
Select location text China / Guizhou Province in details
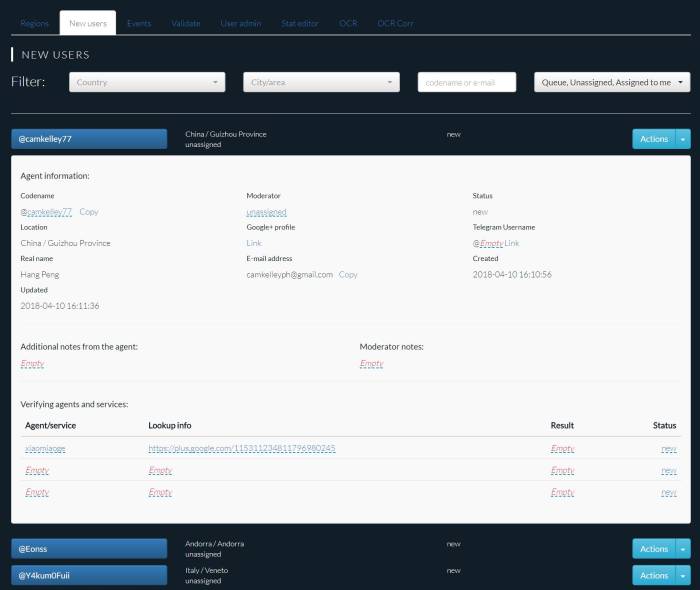tap(65, 243)
